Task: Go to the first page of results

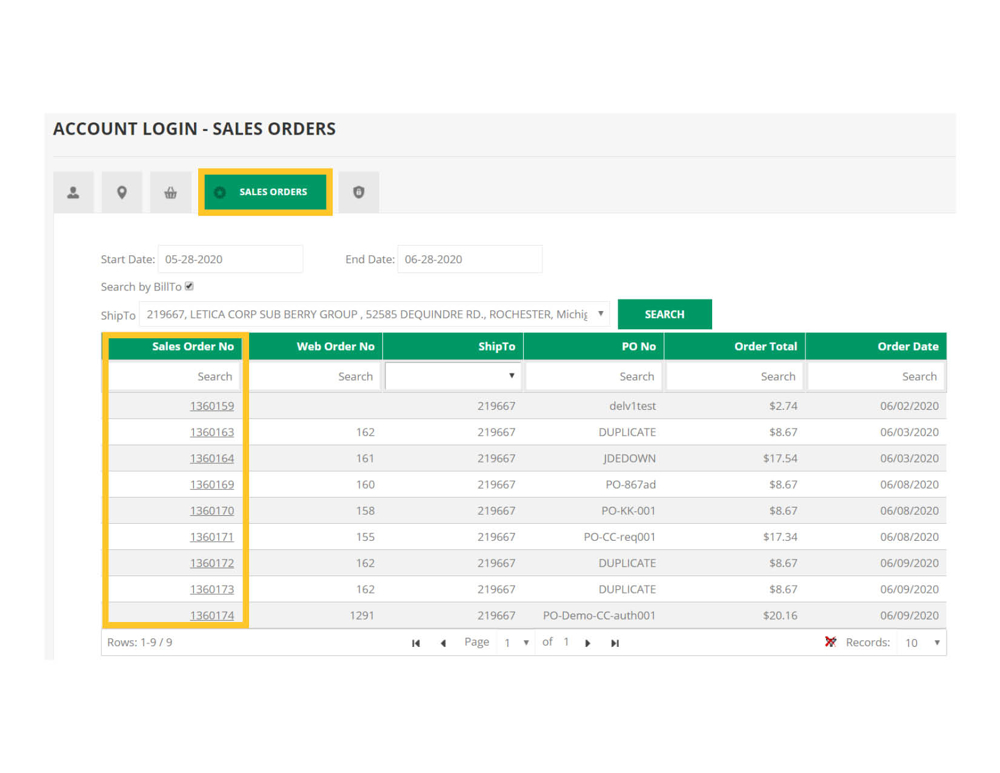Action: (416, 643)
